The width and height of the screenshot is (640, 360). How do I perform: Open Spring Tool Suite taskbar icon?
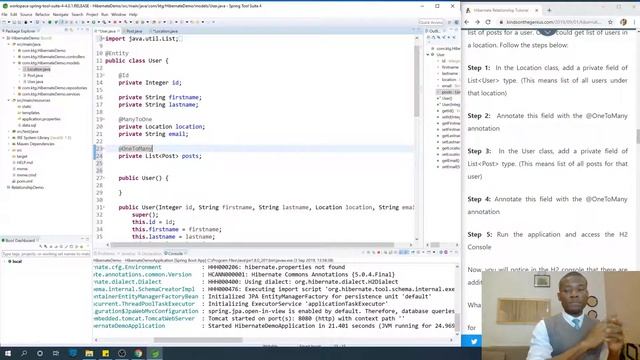click(155, 353)
